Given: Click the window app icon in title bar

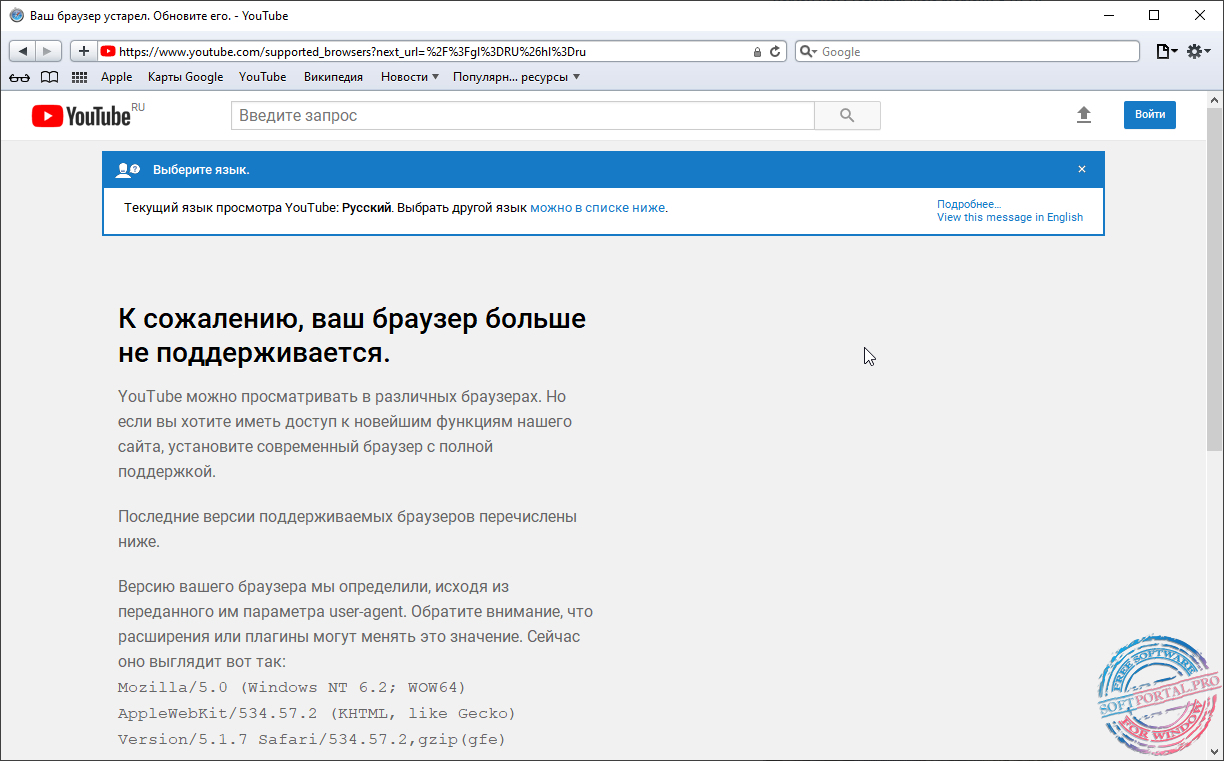Looking at the screenshot, I should (x=16, y=16).
